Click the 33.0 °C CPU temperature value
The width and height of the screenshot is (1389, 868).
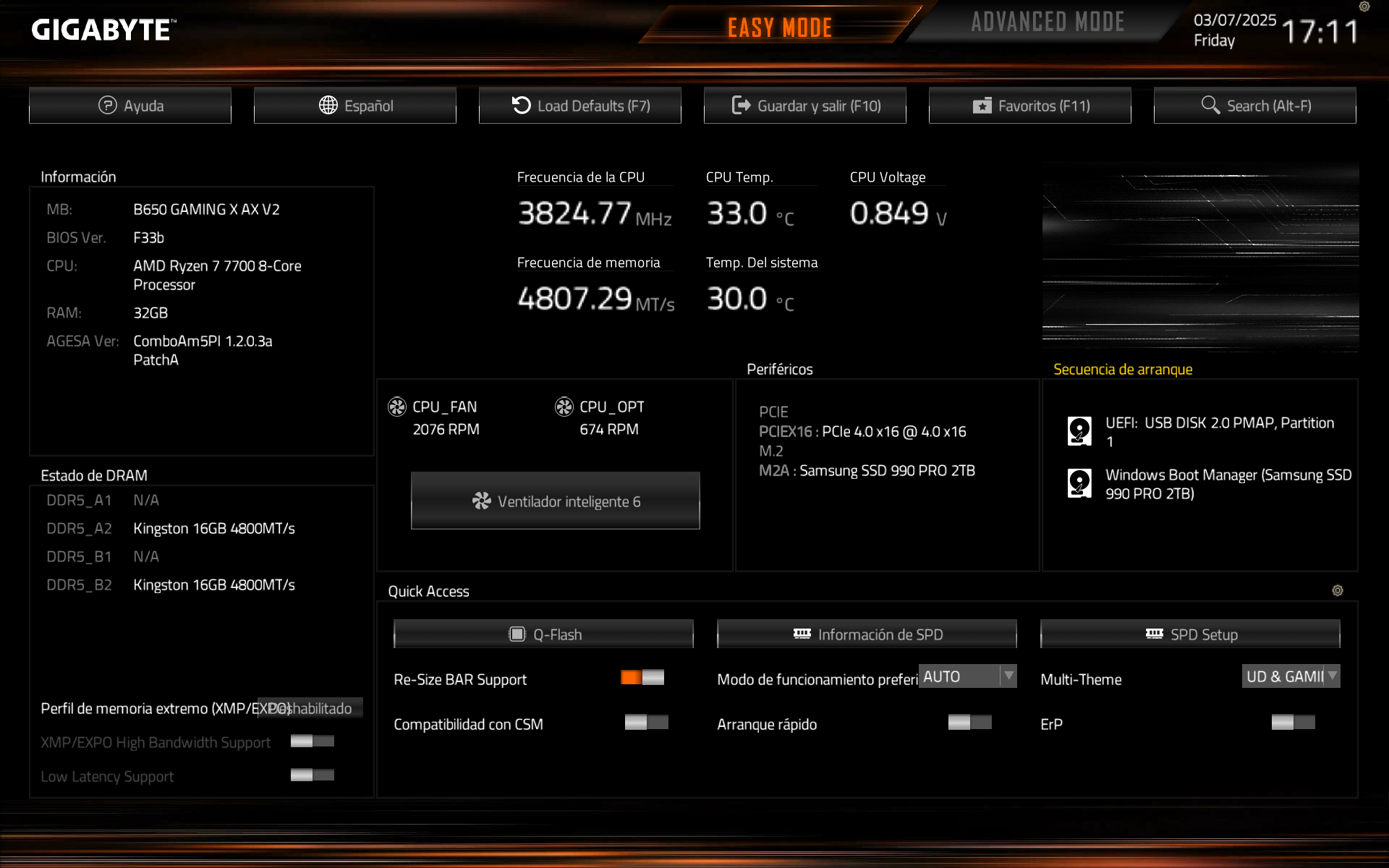coord(750,214)
